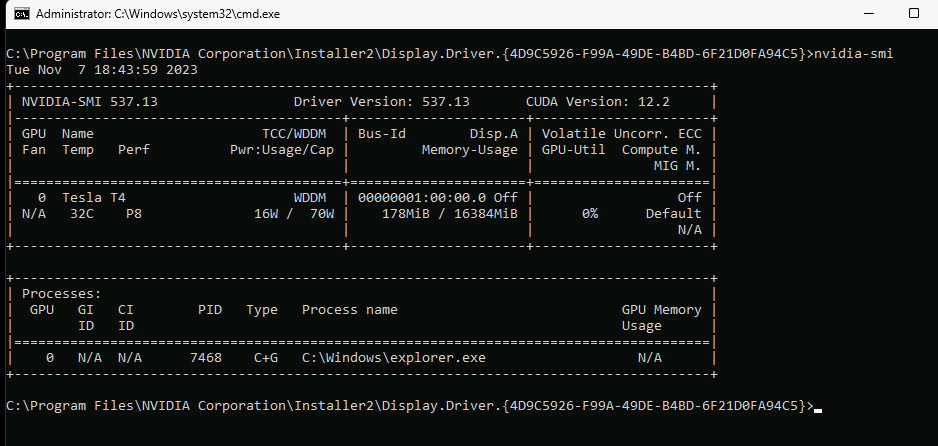The image size is (938, 446).
Task: Click the GPU name 'Tesla T4'
Action: [94, 197]
